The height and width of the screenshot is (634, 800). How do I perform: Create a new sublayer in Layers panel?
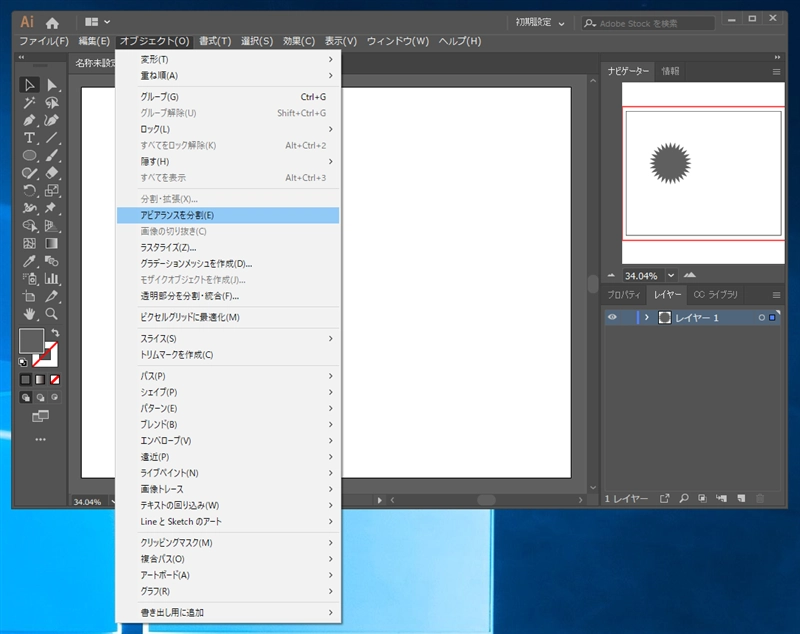[721, 498]
